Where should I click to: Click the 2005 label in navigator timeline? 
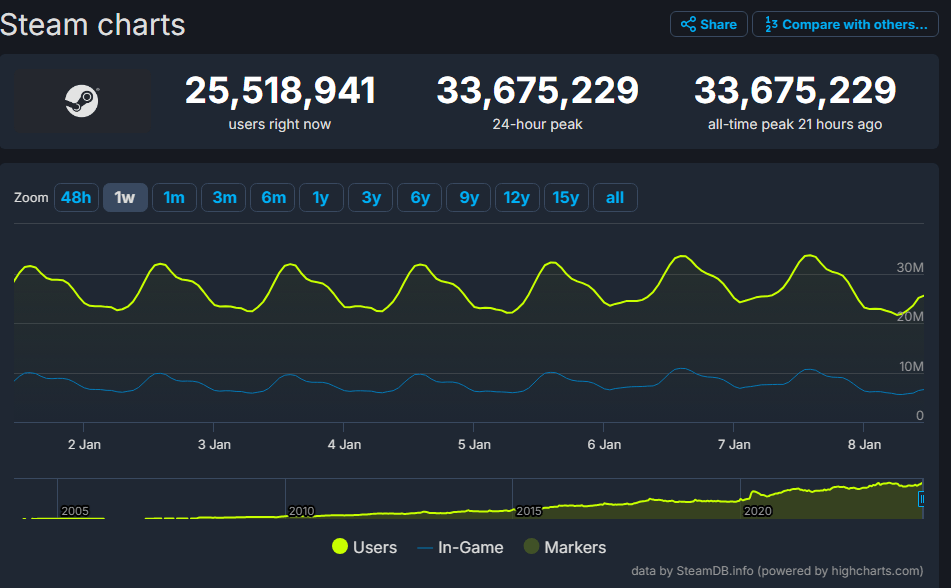[75, 511]
